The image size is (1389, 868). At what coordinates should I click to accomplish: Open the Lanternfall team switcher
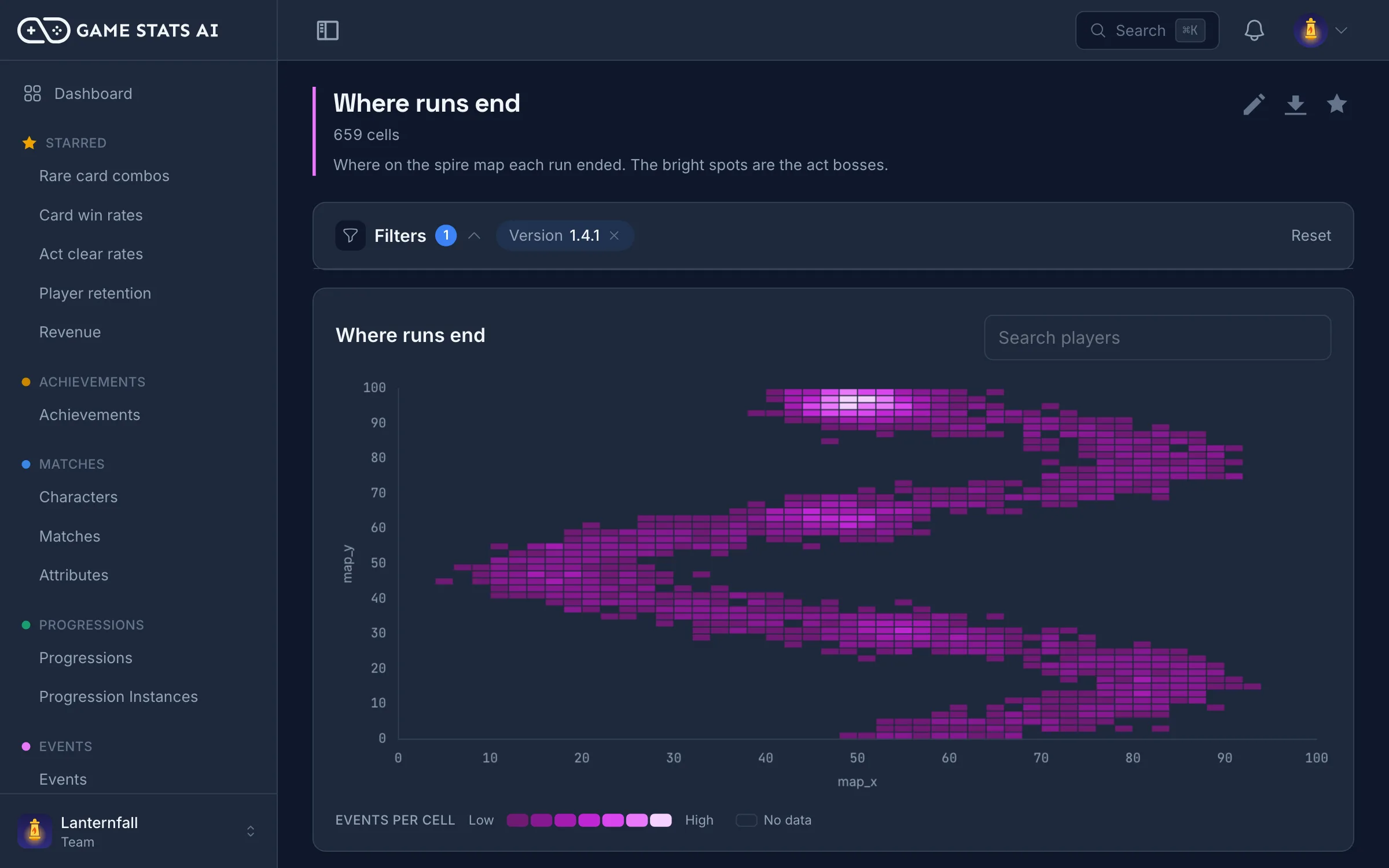pyautogui.click(x=138, y=831)
